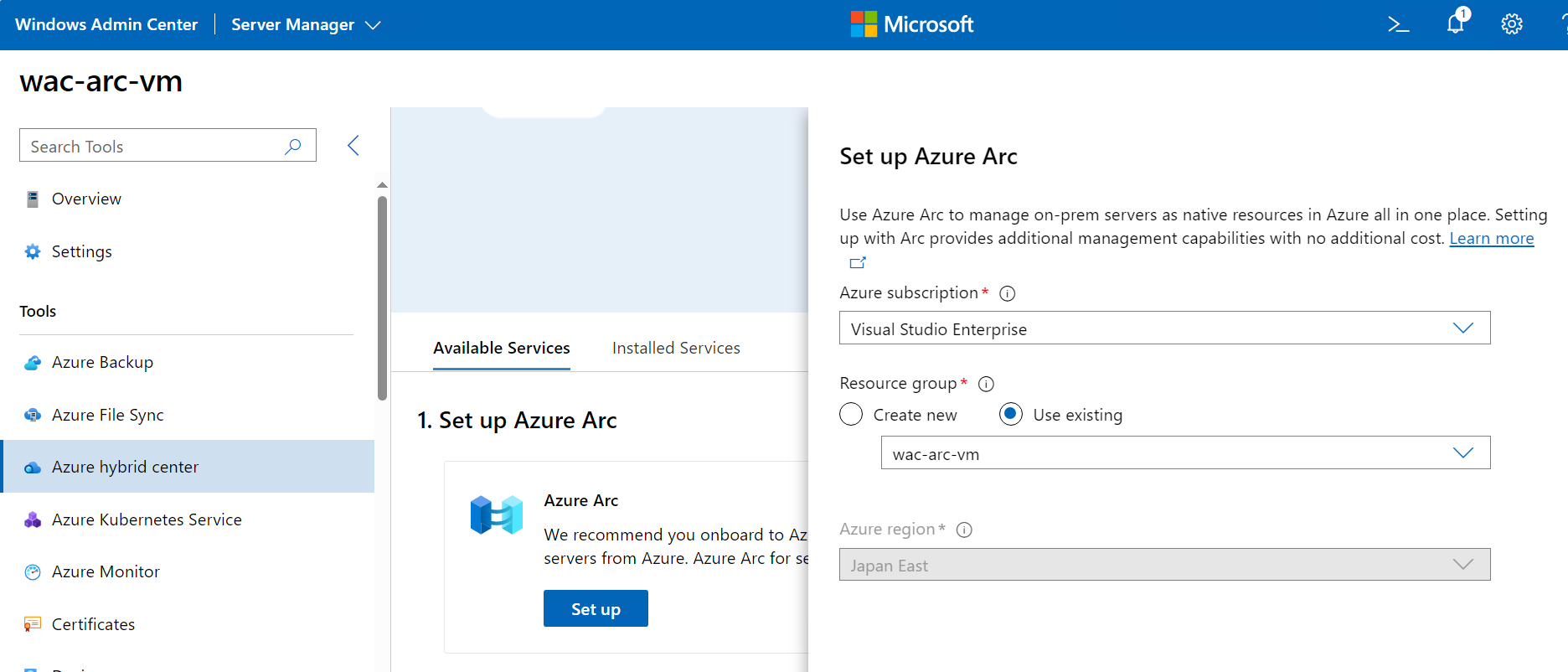The height and width of the screenshot is (672, 1568).
Task: Open the Server Manager dropdown
Action: point(306,25)
